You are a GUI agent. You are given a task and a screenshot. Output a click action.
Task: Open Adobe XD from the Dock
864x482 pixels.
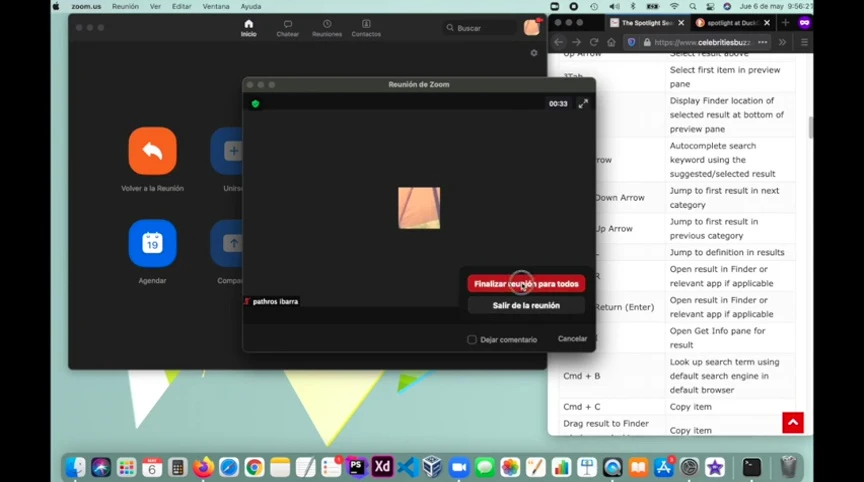click(x=382, y=467)
